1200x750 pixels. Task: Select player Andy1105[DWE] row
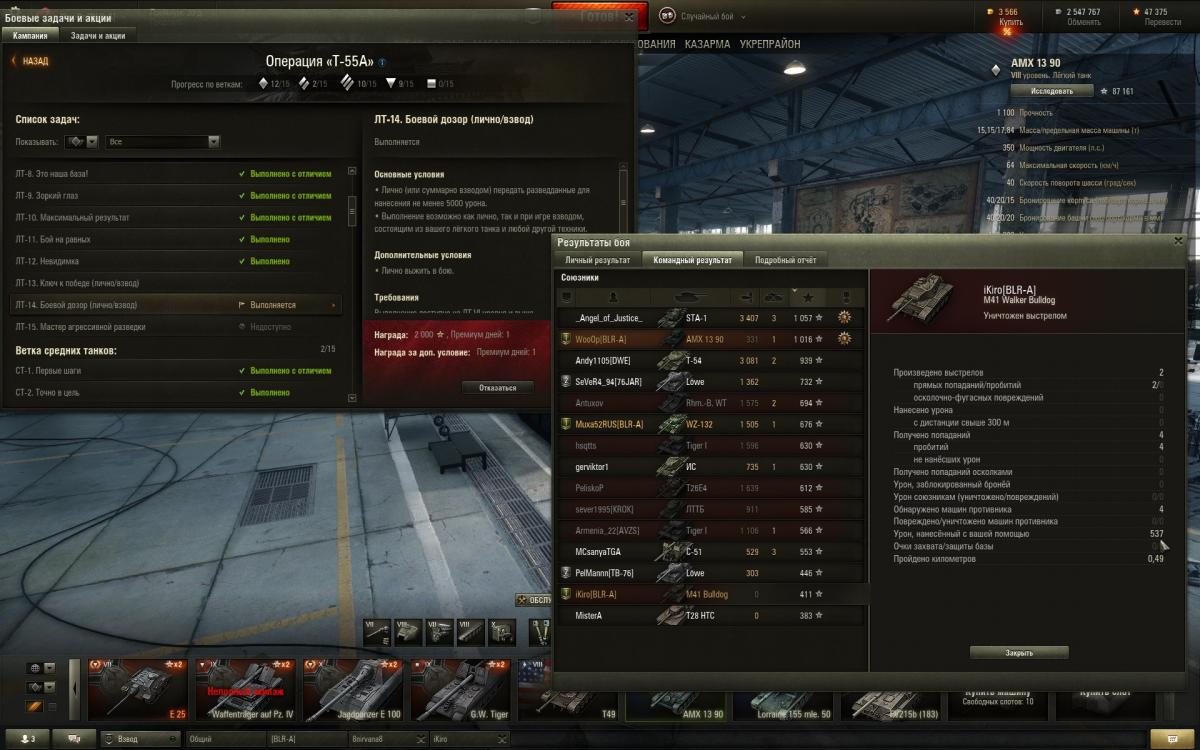coord(712,360)
